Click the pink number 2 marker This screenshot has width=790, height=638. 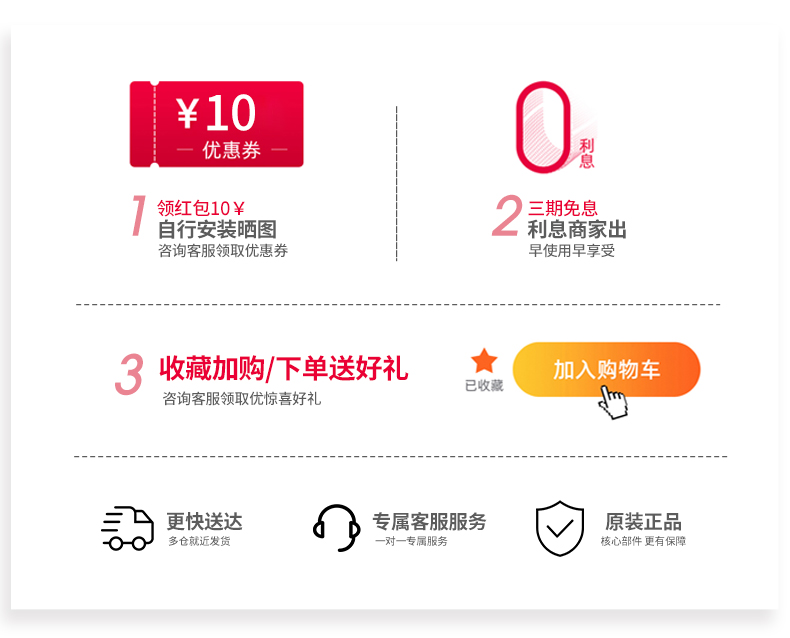pos(507,216)
